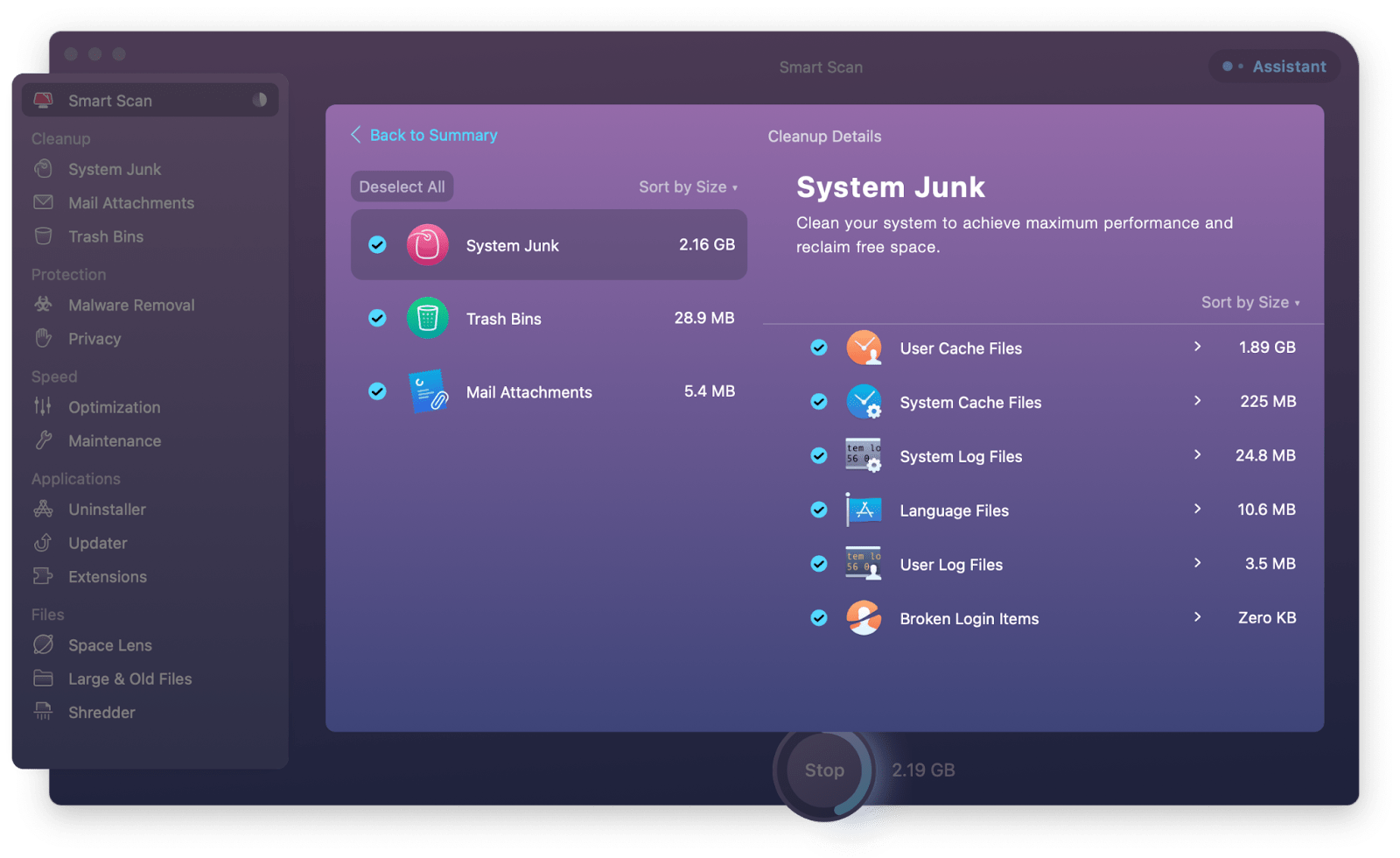Click the Optimization sliders icon
Screen dimensions: 1400x858
[43, 406]
